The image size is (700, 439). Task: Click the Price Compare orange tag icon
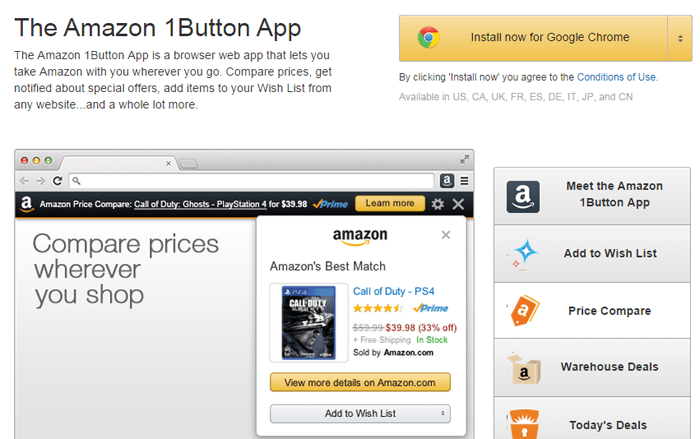(524, 311)
